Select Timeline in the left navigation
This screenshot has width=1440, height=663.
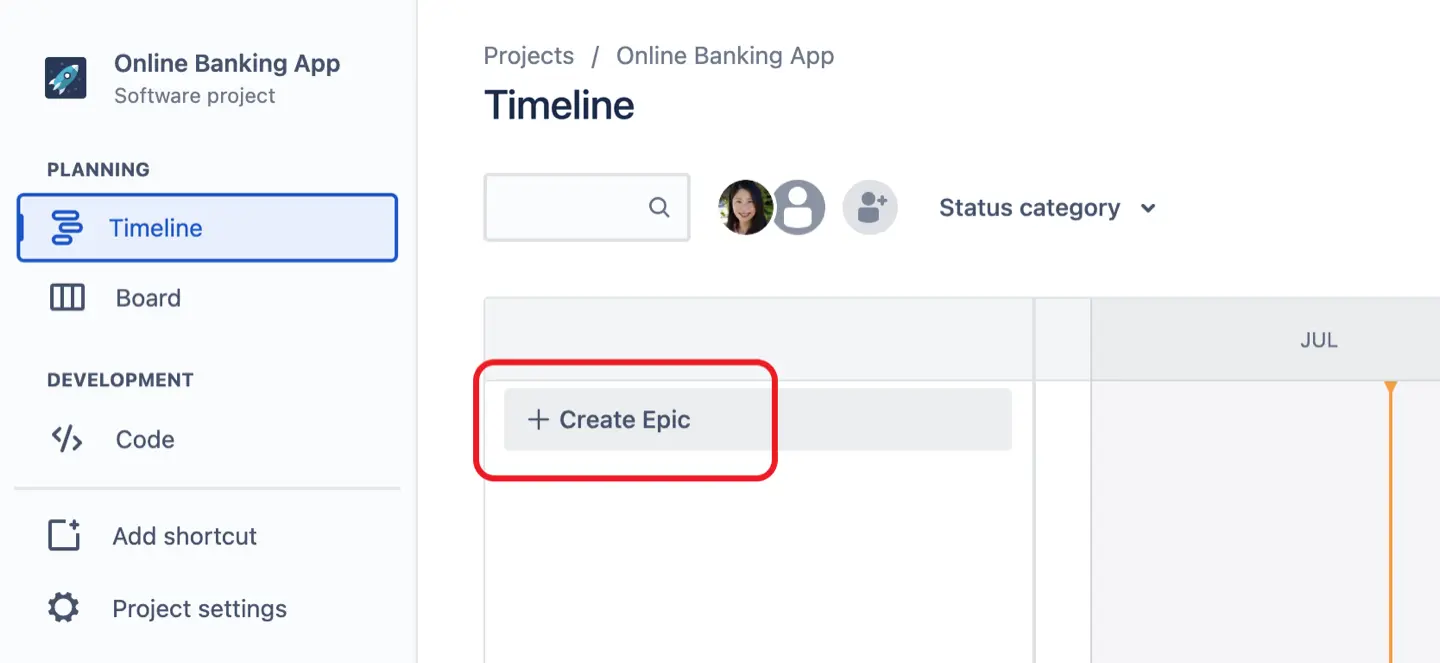[x=156, y=227]
